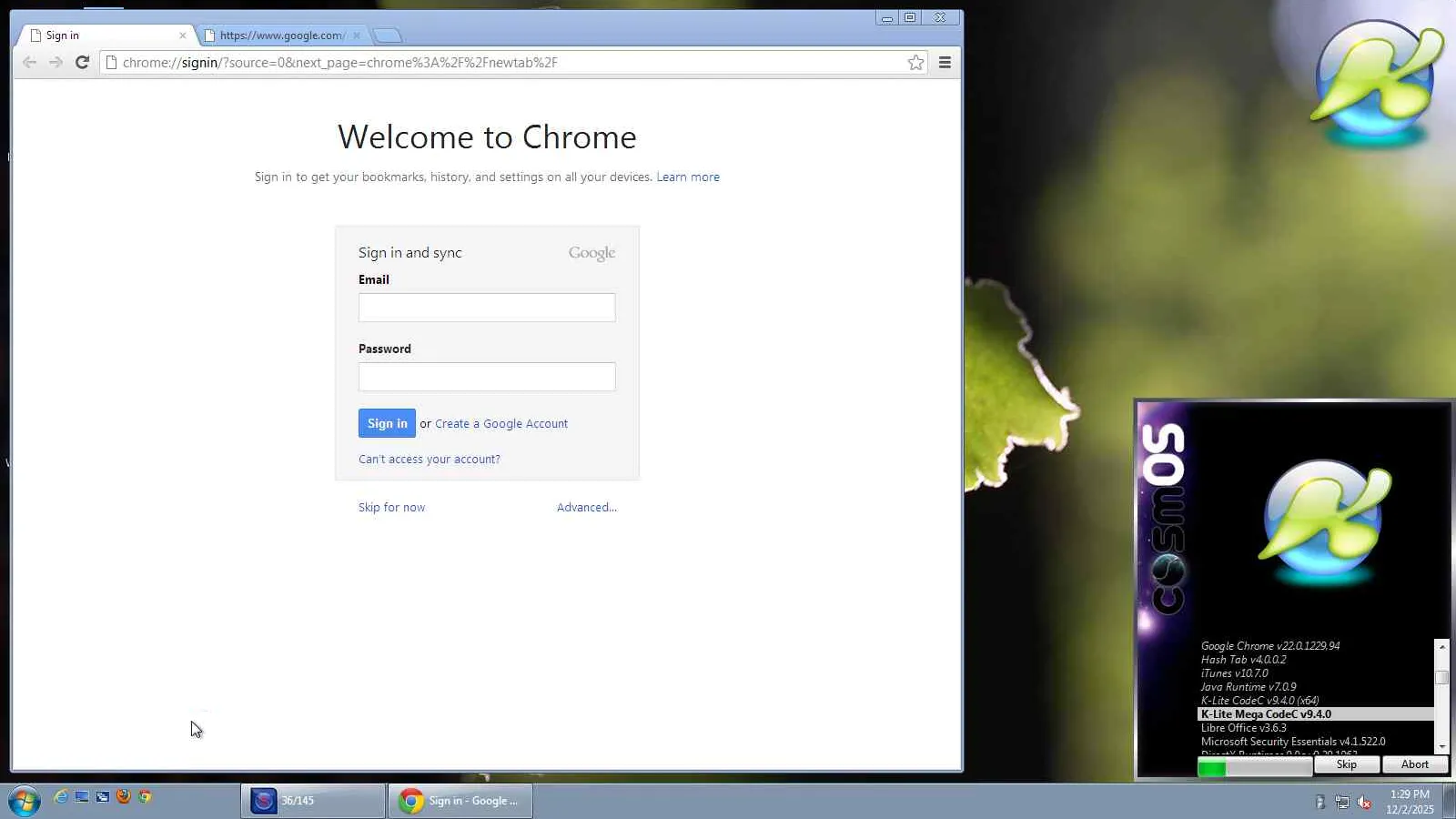Select Microsoft Security Essentials v4.1.522.0 entry
The width and height of the screenshot is (1456, 819).
[1293, 742]
